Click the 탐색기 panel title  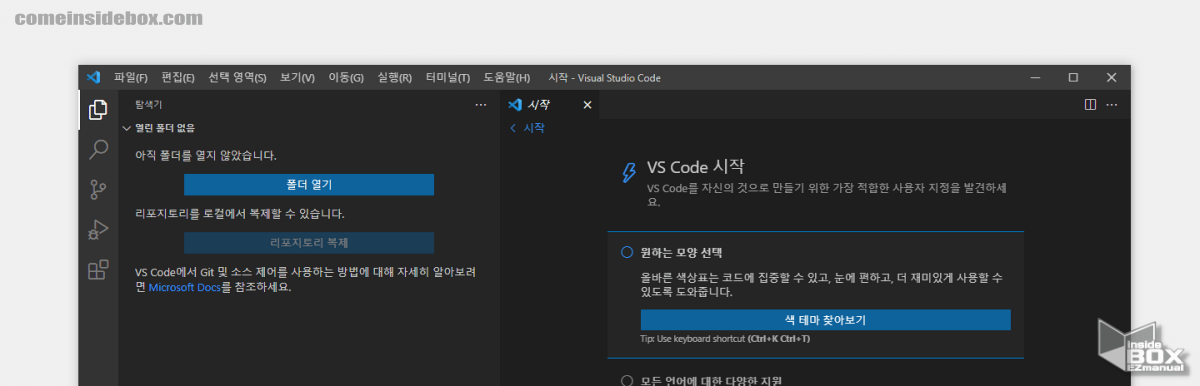tap(149, 104)
